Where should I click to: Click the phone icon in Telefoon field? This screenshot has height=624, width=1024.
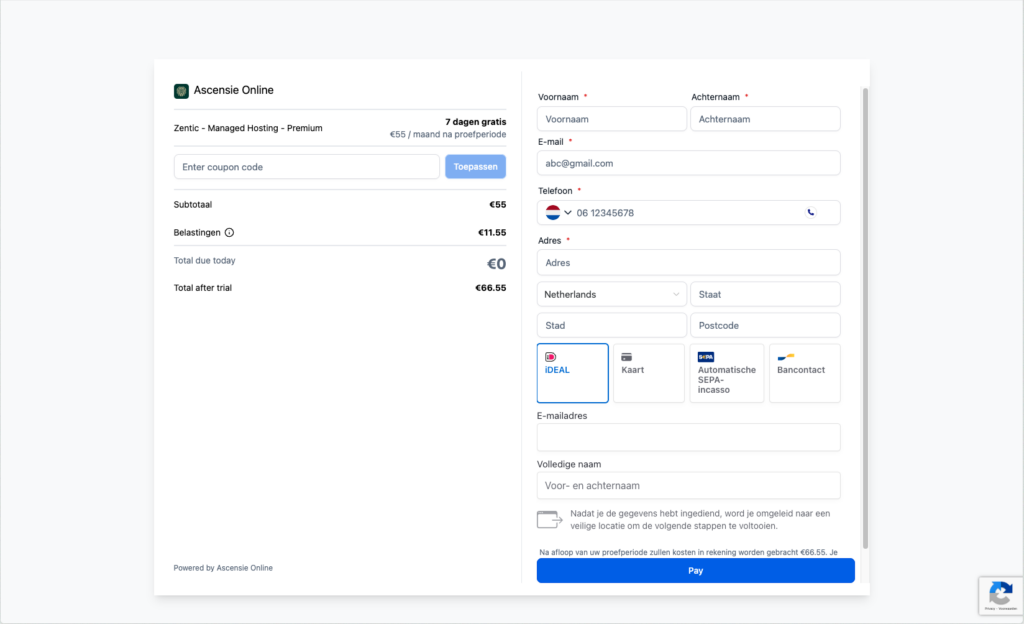pyautogui.click(x=810, y=212)
